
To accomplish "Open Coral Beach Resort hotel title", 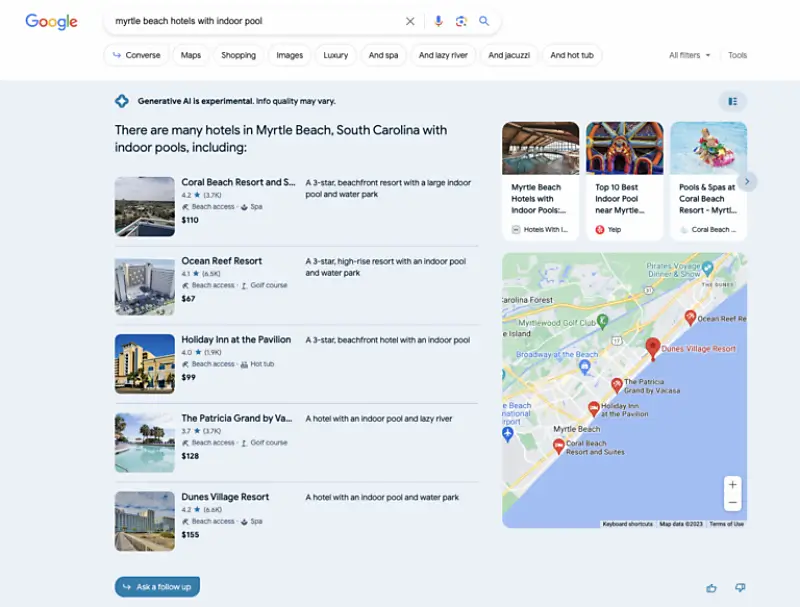I will point(238,182).
